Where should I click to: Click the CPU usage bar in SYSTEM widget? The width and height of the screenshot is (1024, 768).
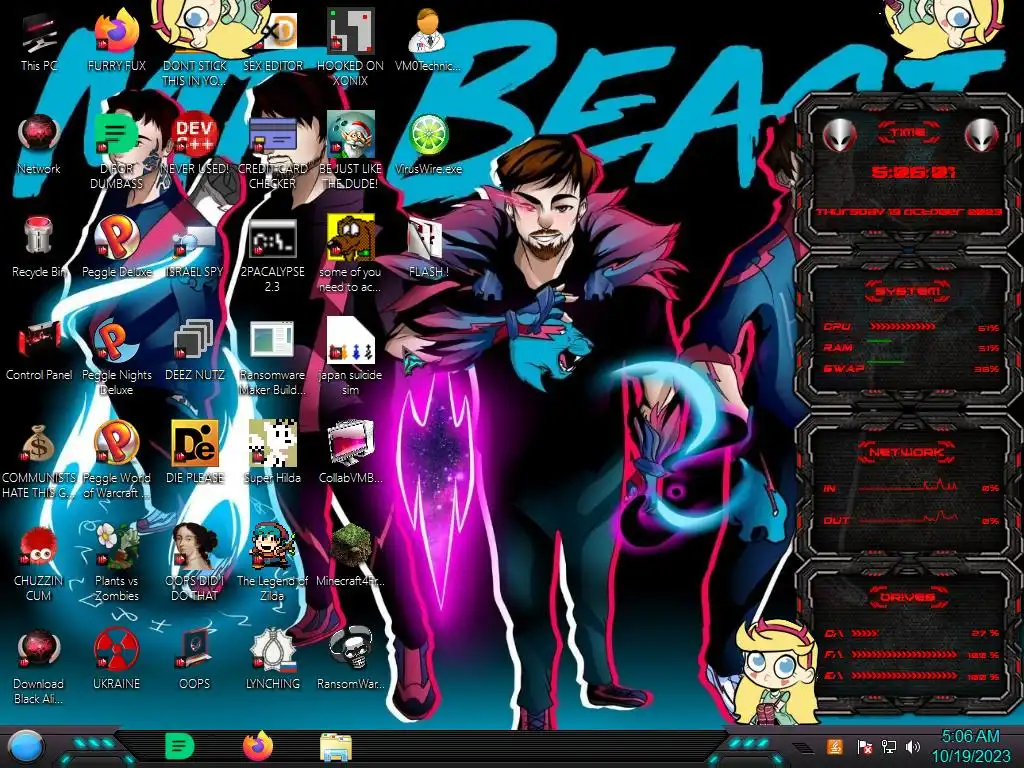coord(903,326)
